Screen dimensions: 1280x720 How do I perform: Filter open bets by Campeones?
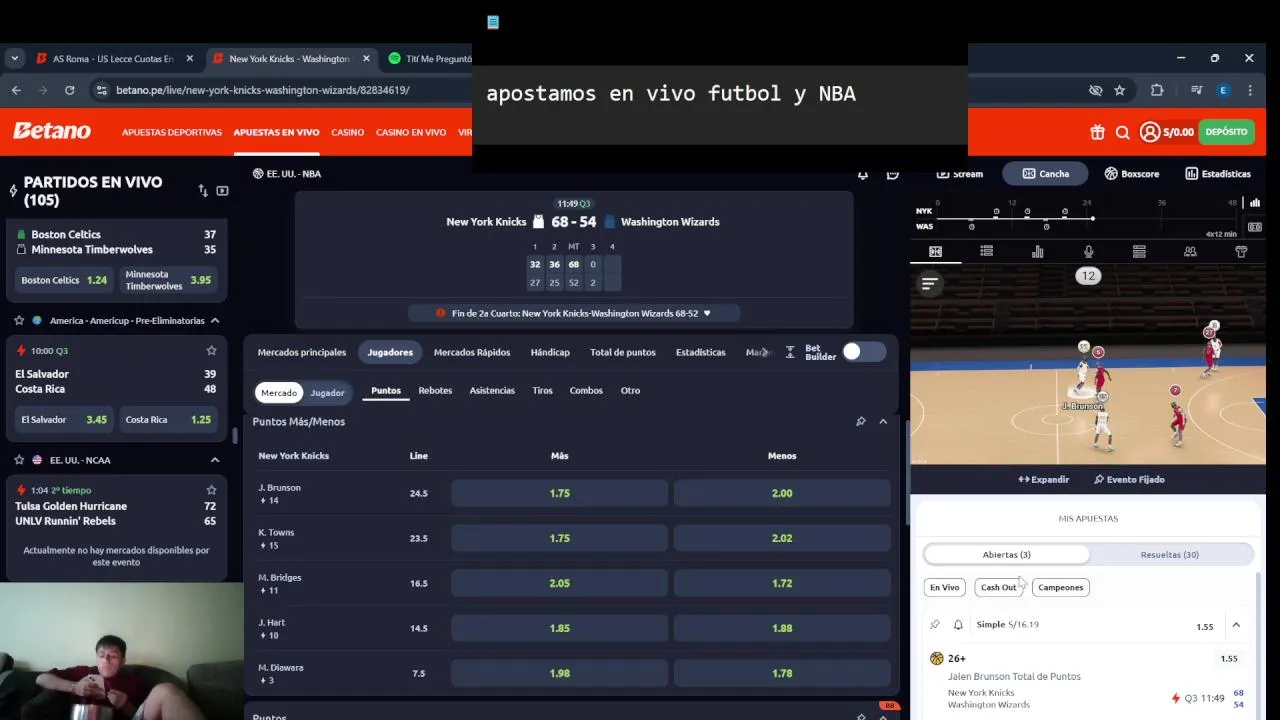(x=1060, y=587)
